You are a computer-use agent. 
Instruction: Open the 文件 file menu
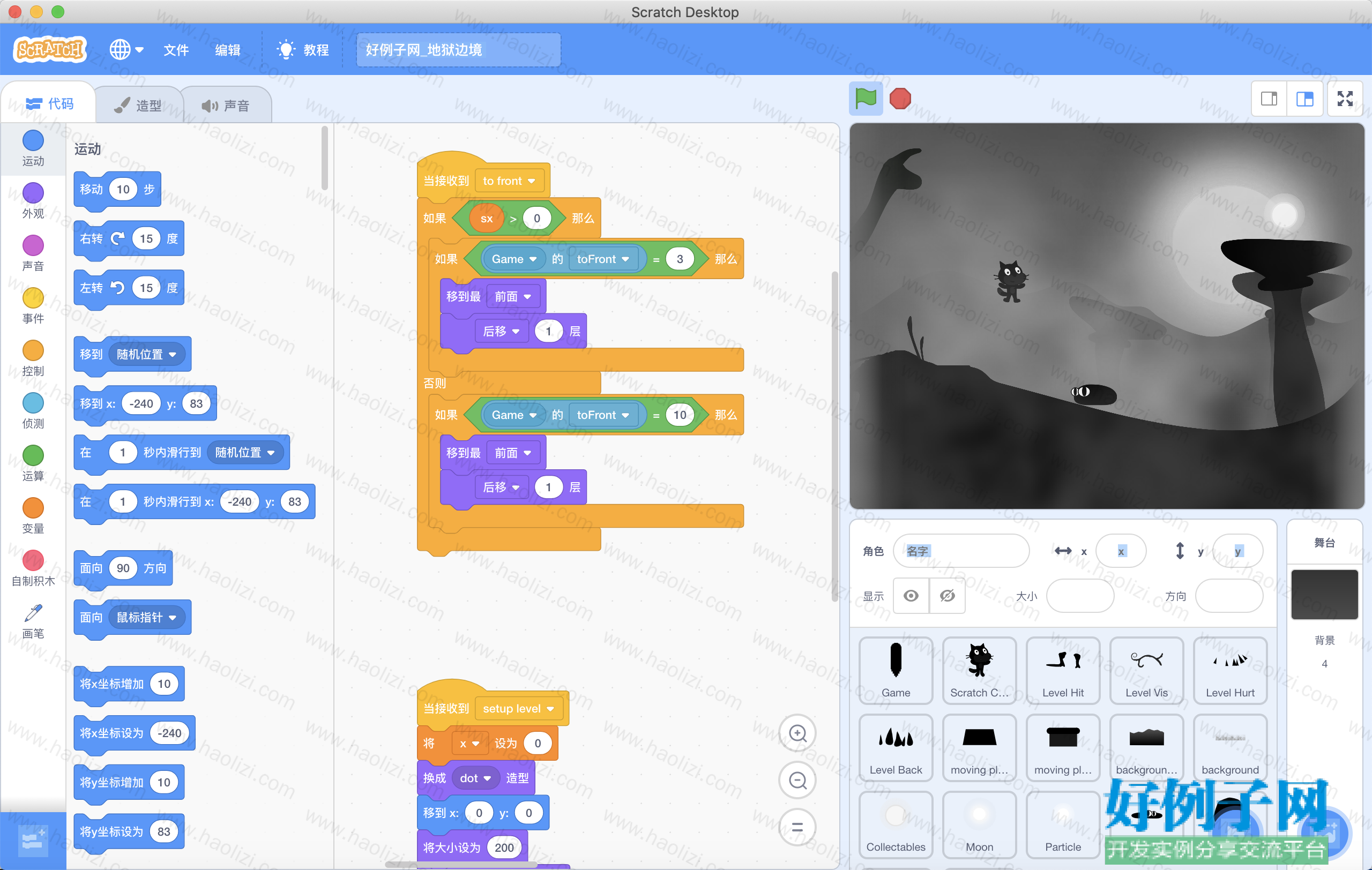176,50
